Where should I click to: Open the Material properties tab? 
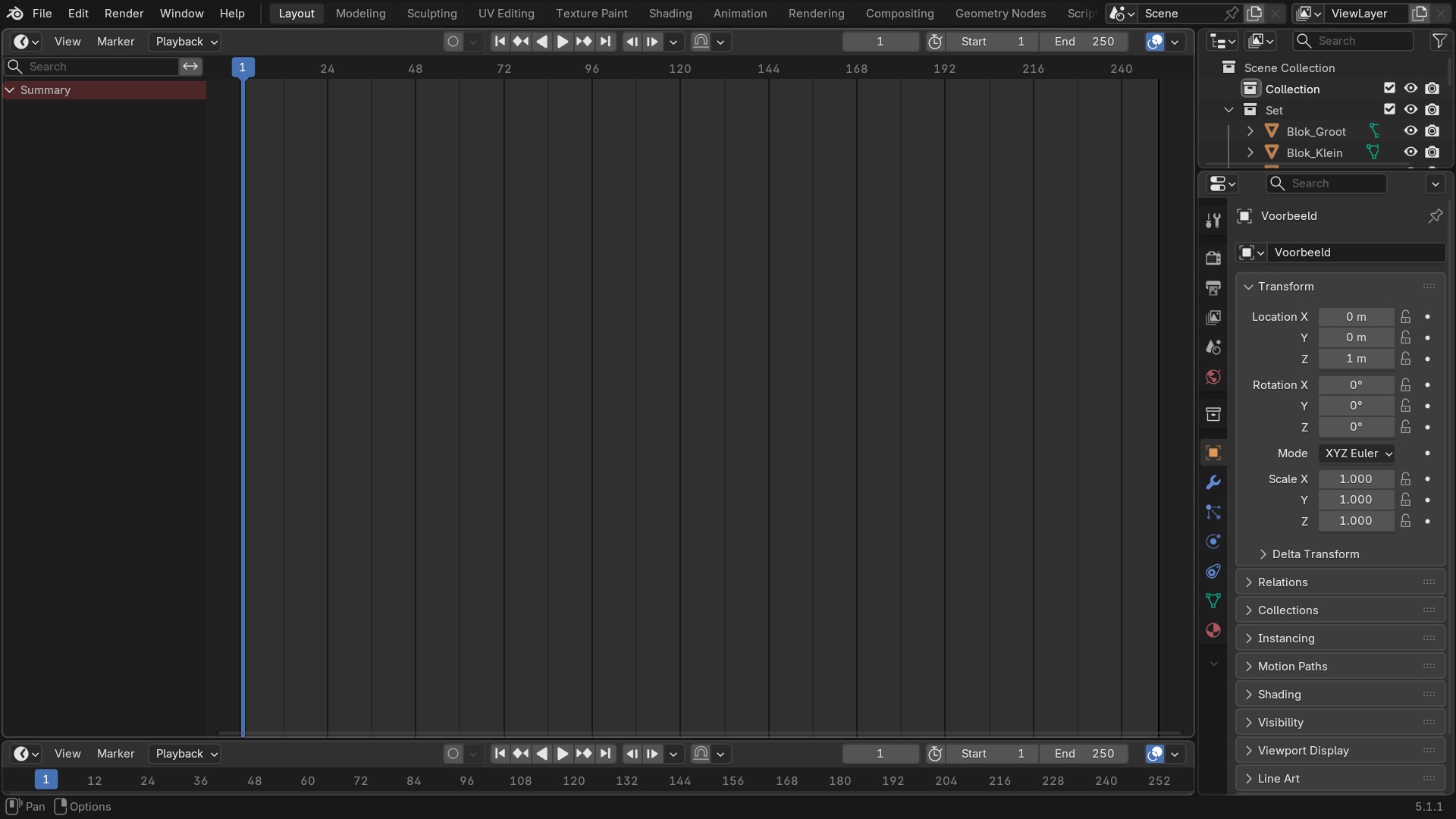click(1213, 630)
